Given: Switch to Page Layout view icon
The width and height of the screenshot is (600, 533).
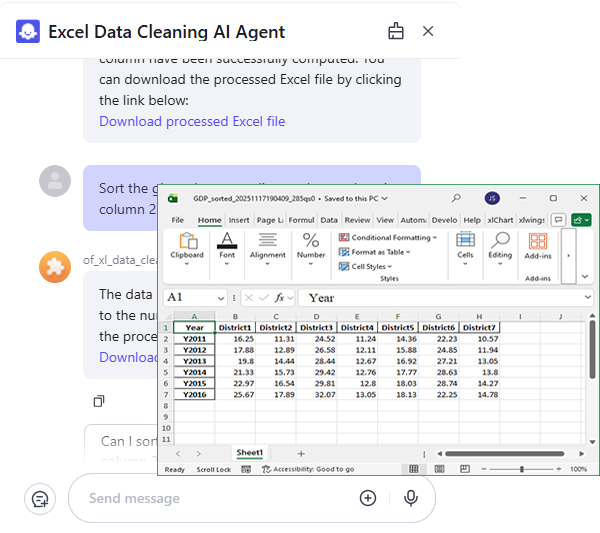Looking at the screenshot, I should tap(439, 469).
